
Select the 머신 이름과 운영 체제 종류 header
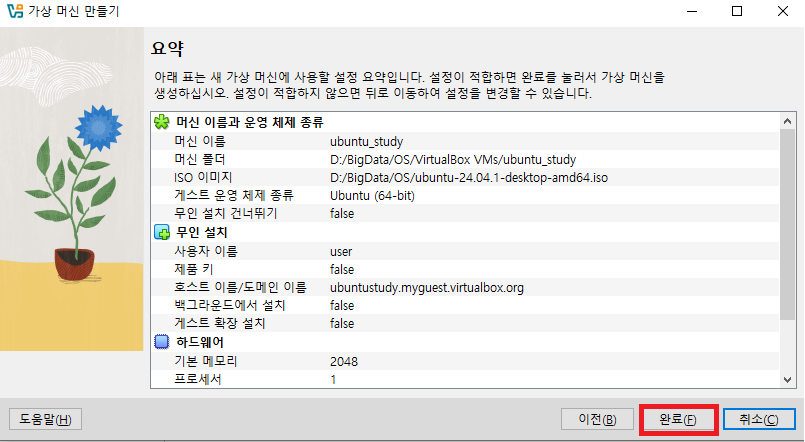(x=250, y=122)
